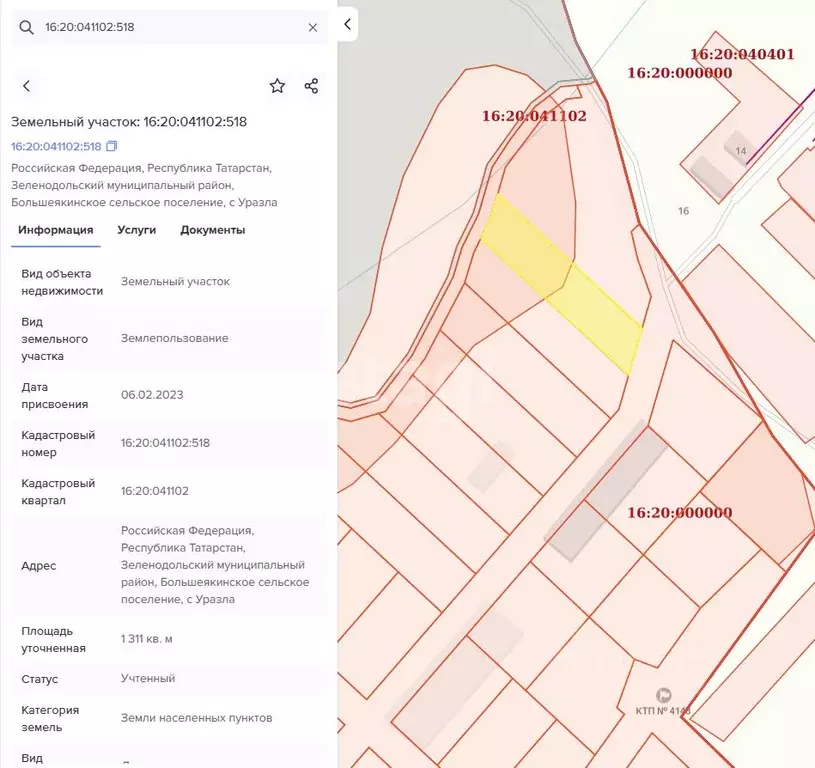815x768 pixels.
Task: Add the parcel to favorites with the star
Action: (x=277, y=86)
